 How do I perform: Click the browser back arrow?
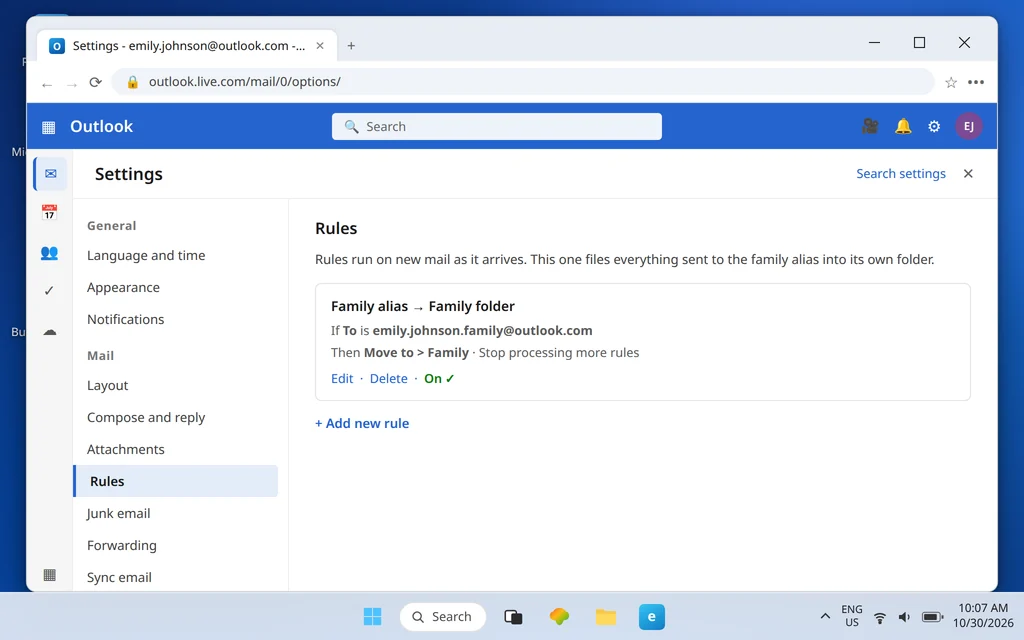tap(47, 84)
